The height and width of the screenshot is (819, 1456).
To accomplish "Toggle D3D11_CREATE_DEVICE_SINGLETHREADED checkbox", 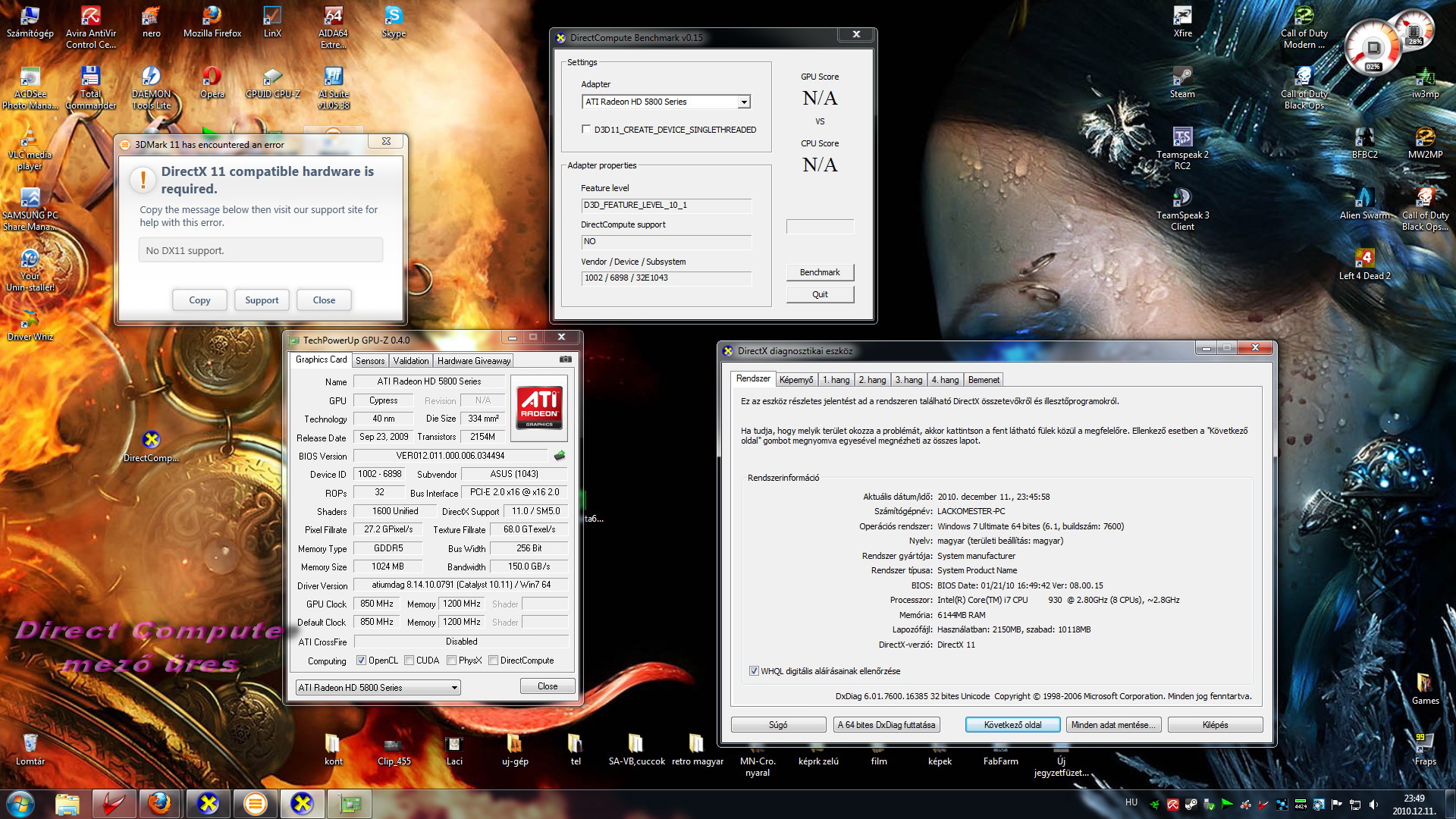I will click(x=586, y=130).
